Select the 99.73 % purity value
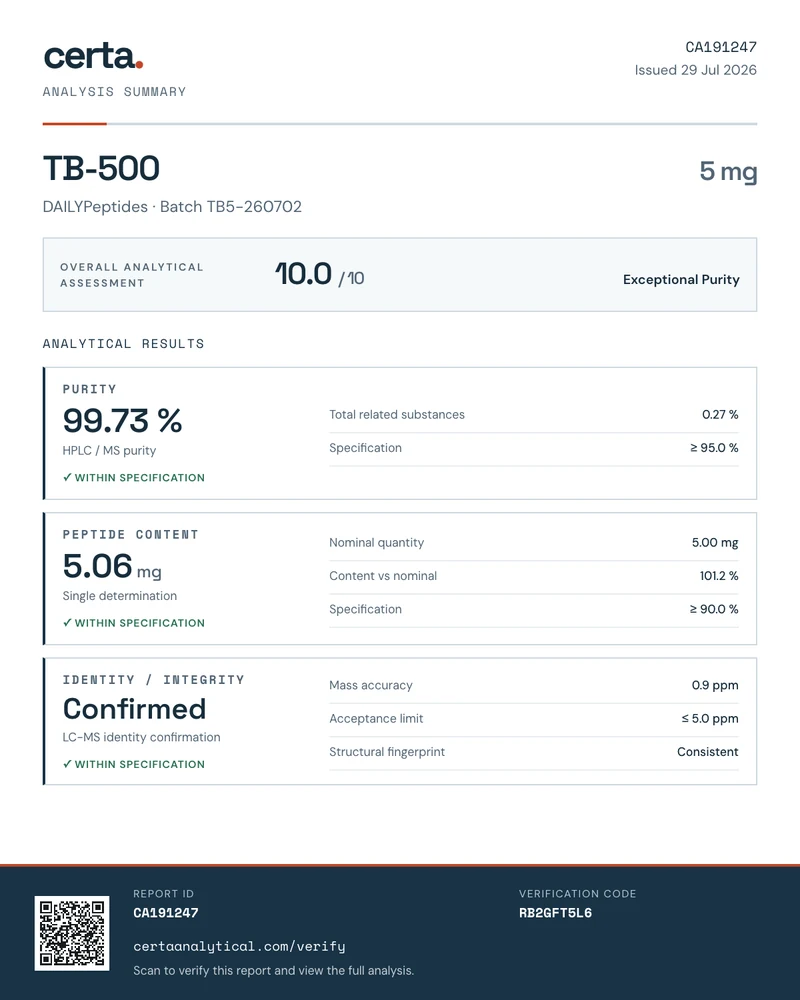This screenshot has height=1000, width=800. [x=122, y=421]
